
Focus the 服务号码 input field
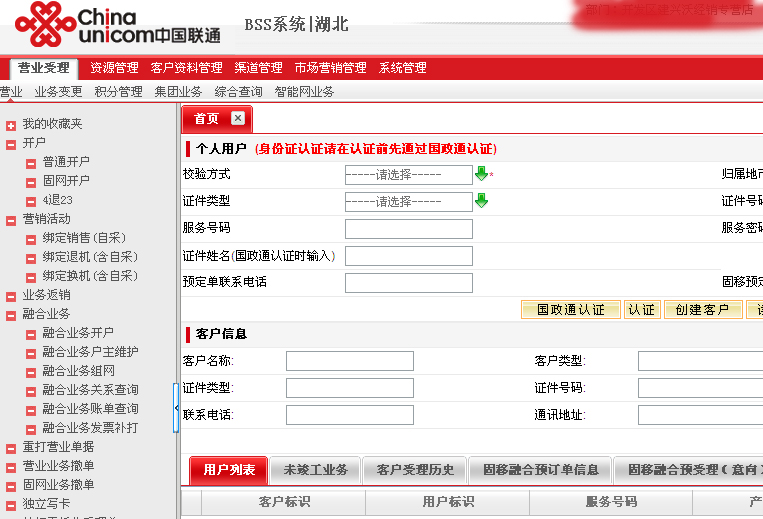(x=409, y=229)
